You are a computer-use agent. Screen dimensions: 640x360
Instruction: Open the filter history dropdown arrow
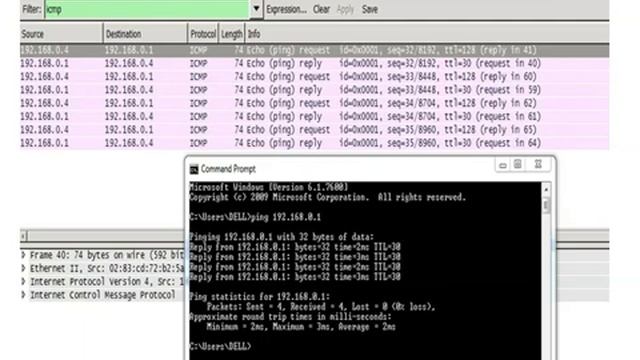(256, 9)
